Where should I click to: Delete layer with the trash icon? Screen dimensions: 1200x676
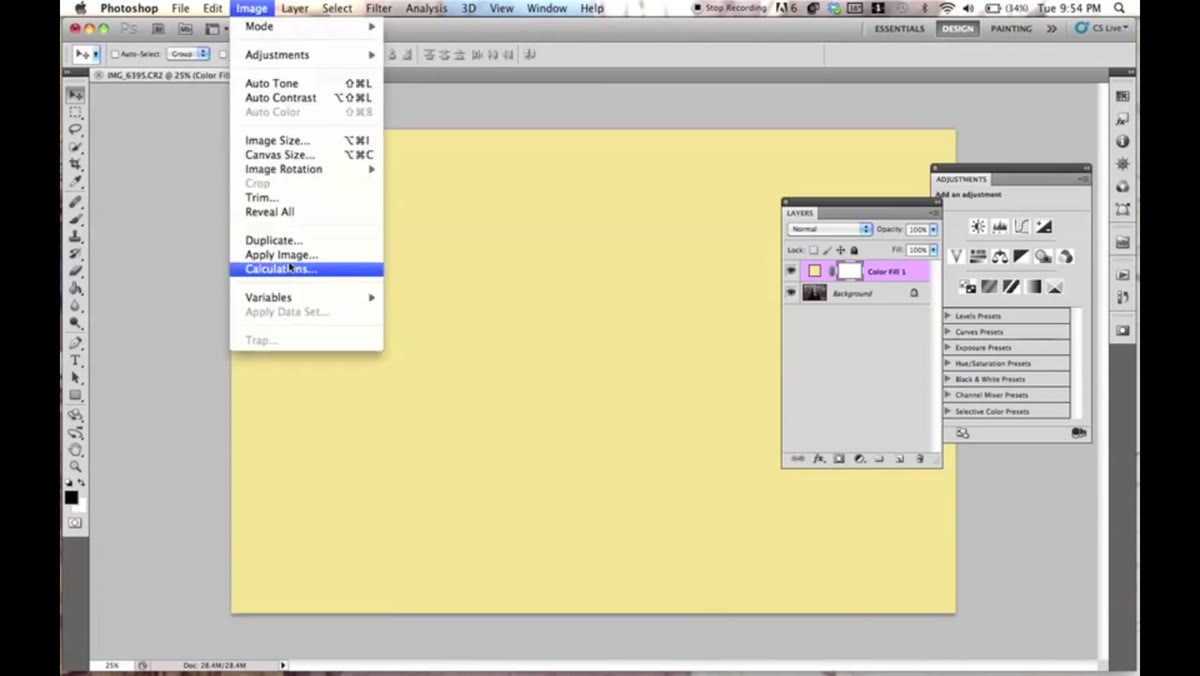920,459
